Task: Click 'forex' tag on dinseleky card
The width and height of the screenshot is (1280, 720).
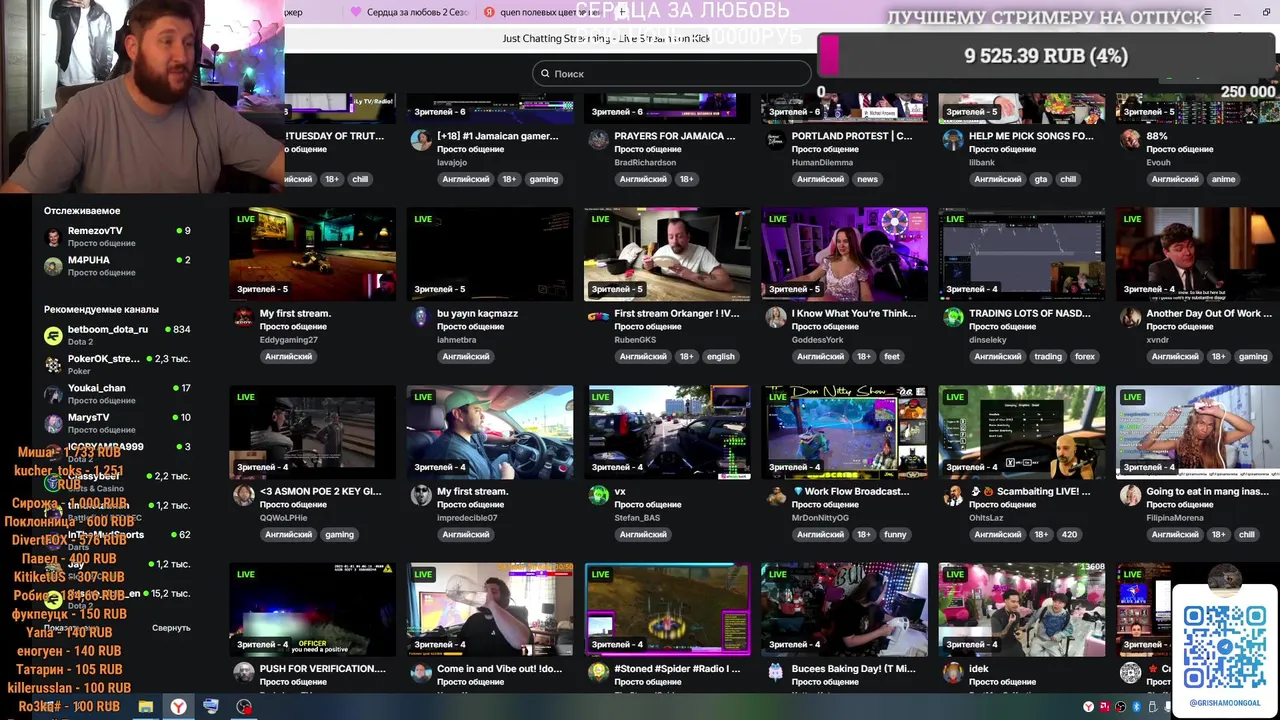Action: [1084, 356]
